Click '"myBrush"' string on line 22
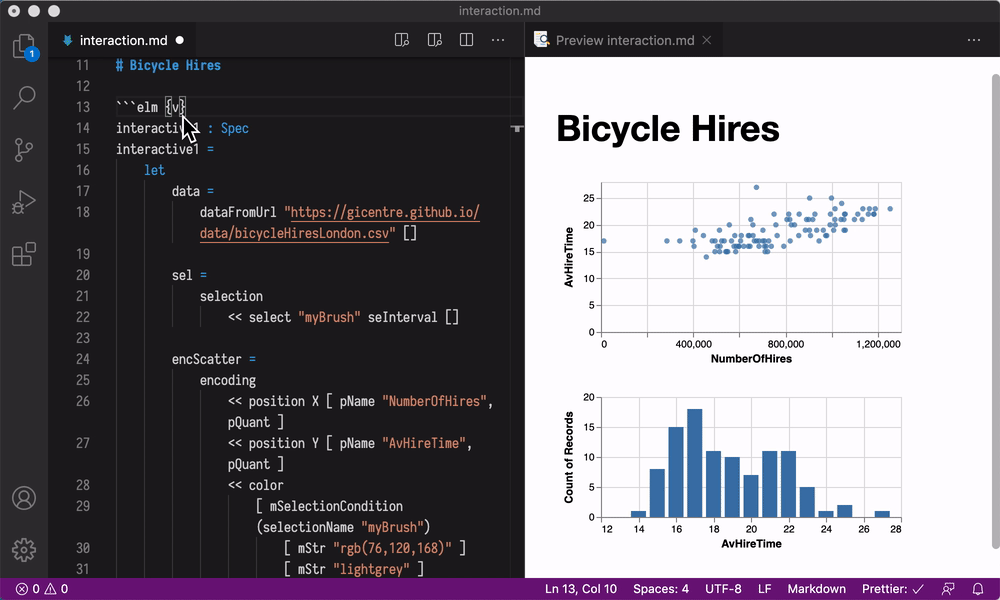This screenshot has height=600, width=1000. coord(329,318)
